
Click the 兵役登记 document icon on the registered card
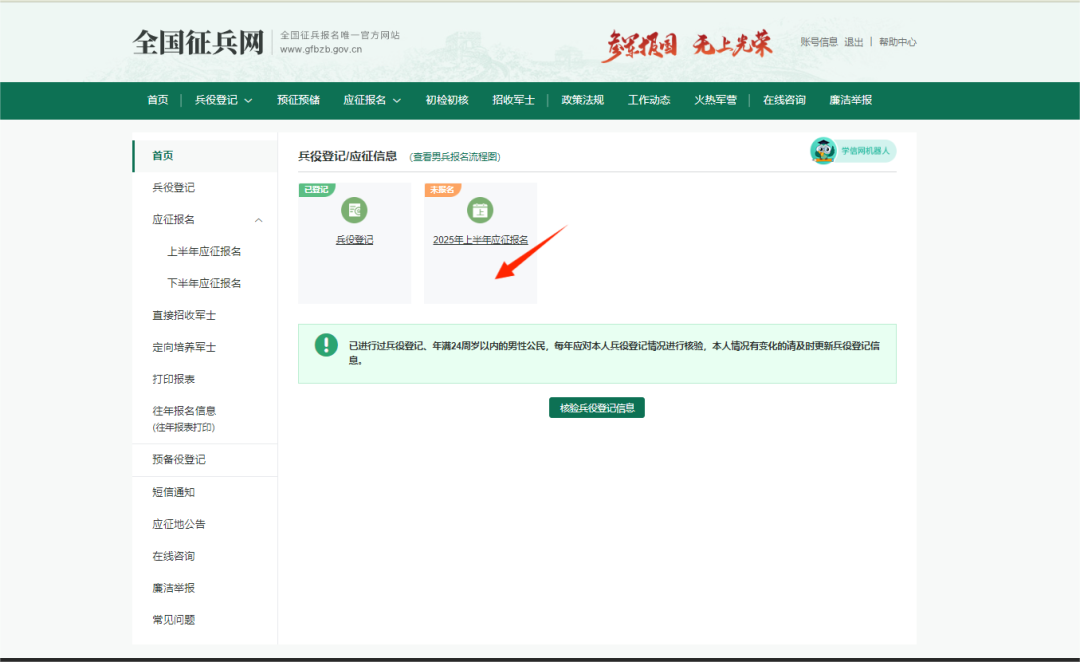click(x=354, y=210)
